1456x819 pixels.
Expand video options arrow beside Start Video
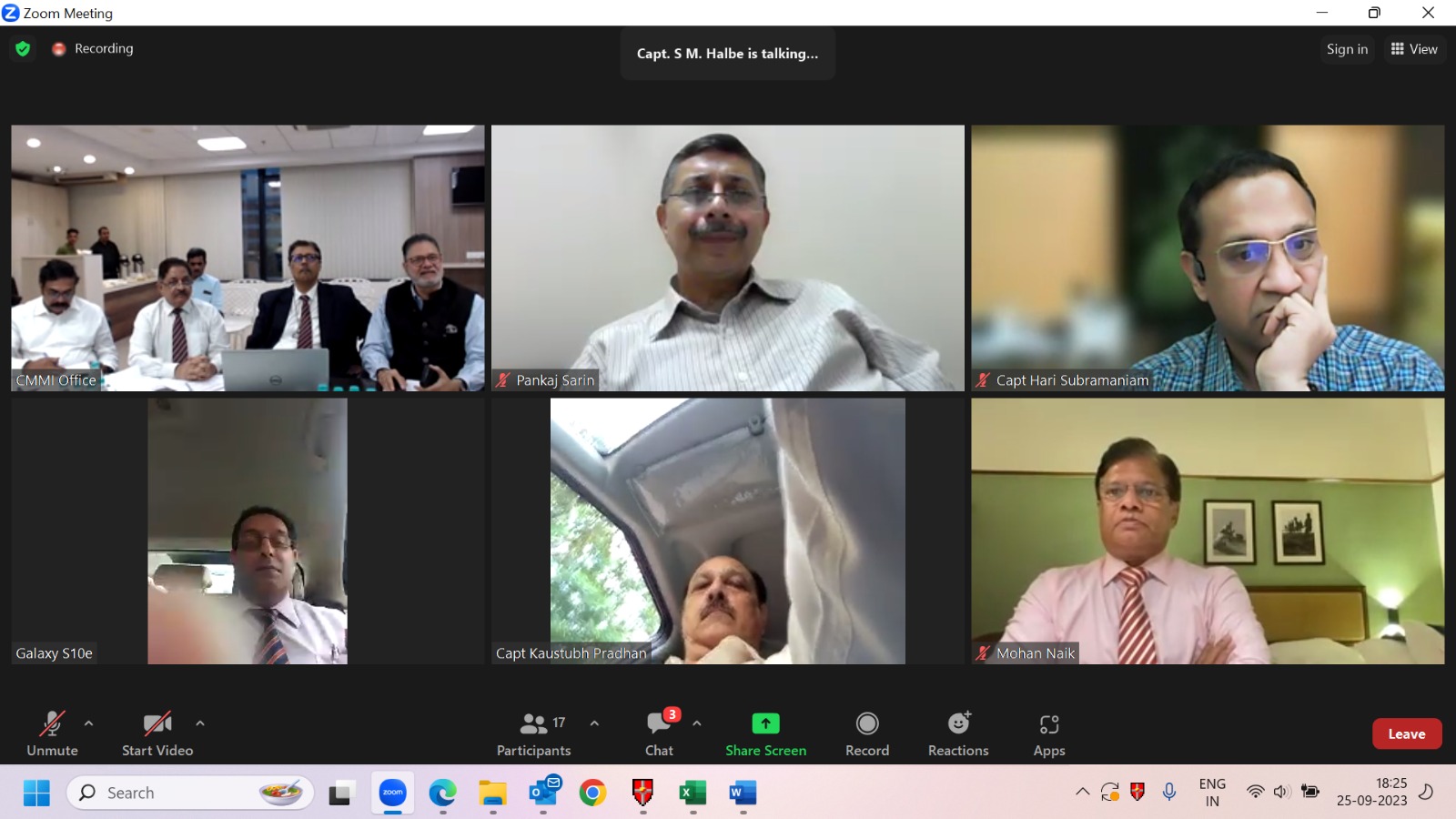point(200,723)
